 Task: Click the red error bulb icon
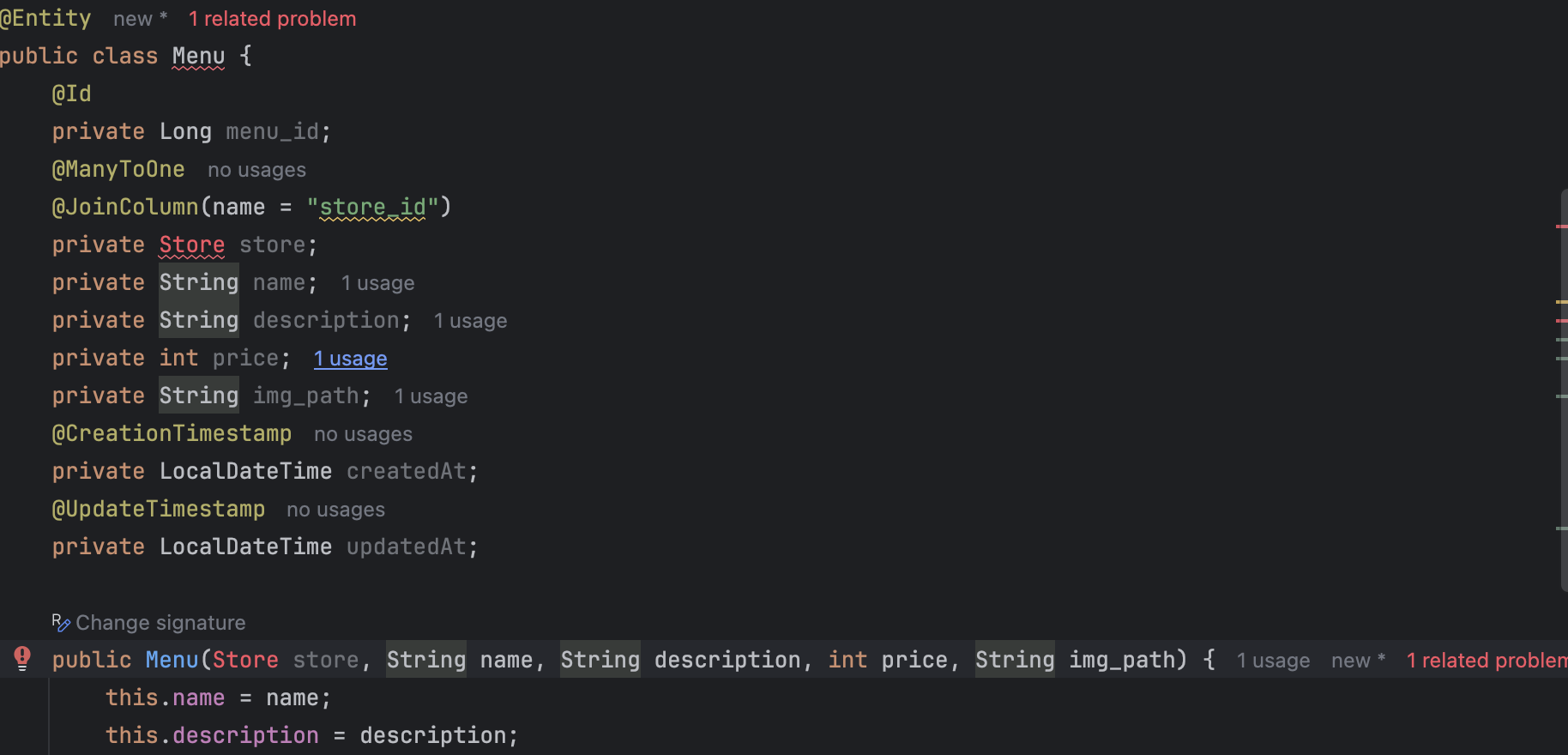(22, 658)
